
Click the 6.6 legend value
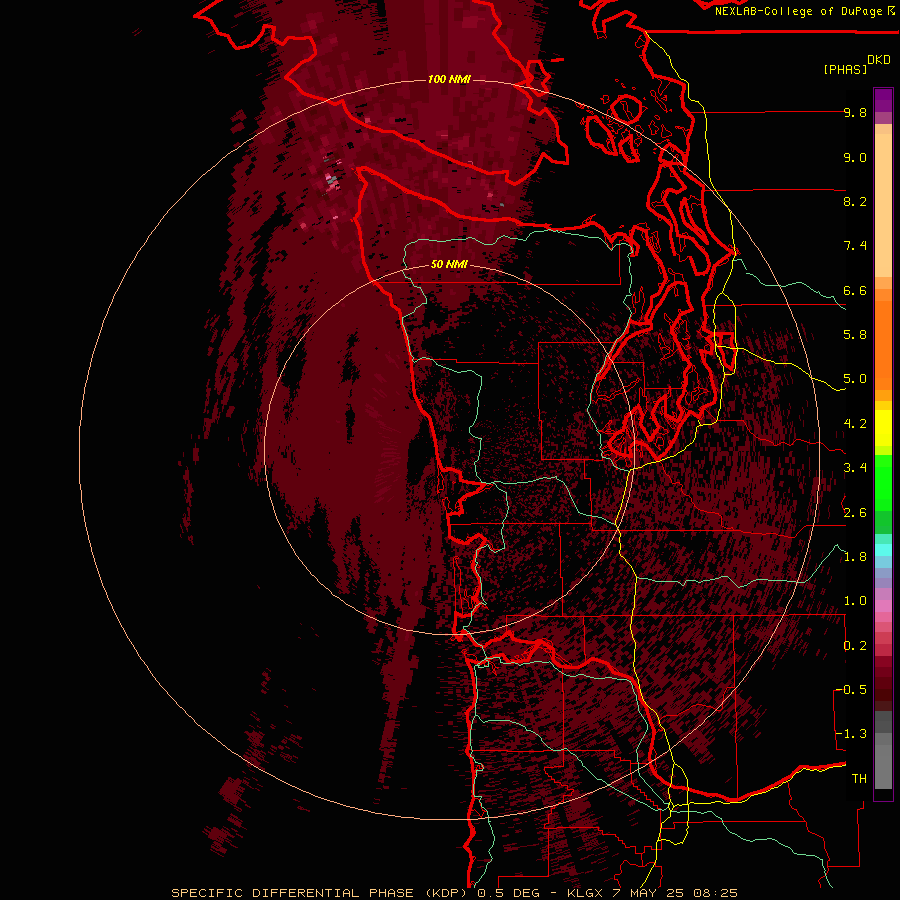[855, 290]
